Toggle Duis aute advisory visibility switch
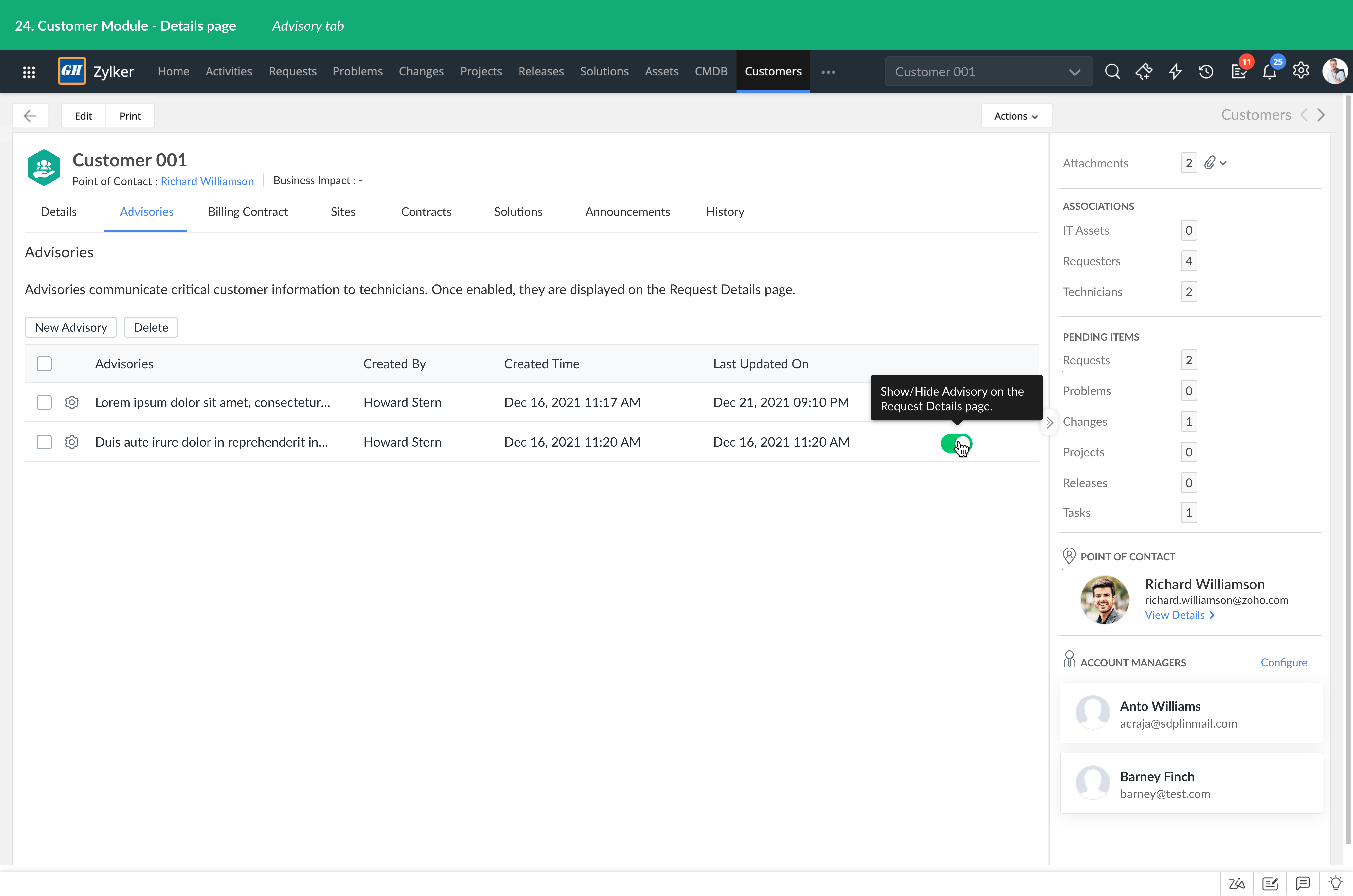 pos(956,444)
